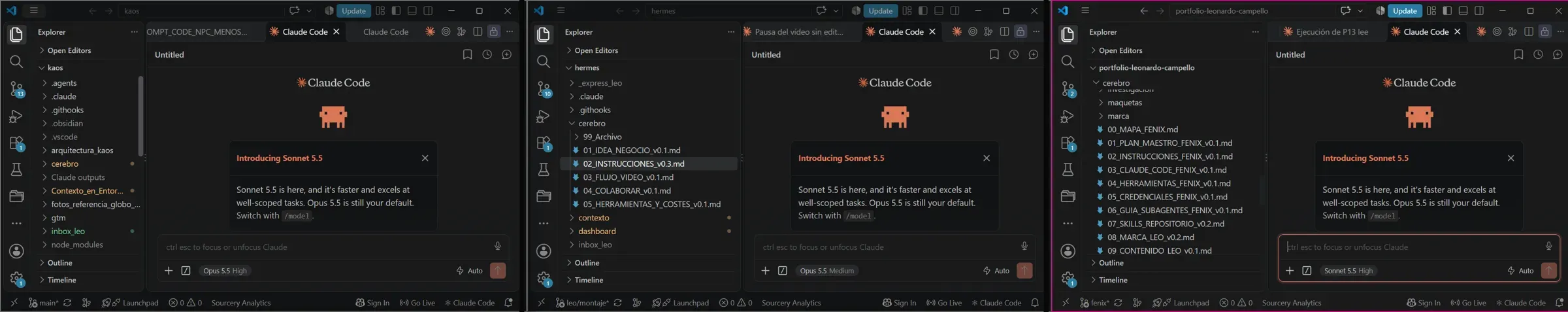Open Run and Debug in portfolio window
The image size is (1568, 312).
[1068, 116]
